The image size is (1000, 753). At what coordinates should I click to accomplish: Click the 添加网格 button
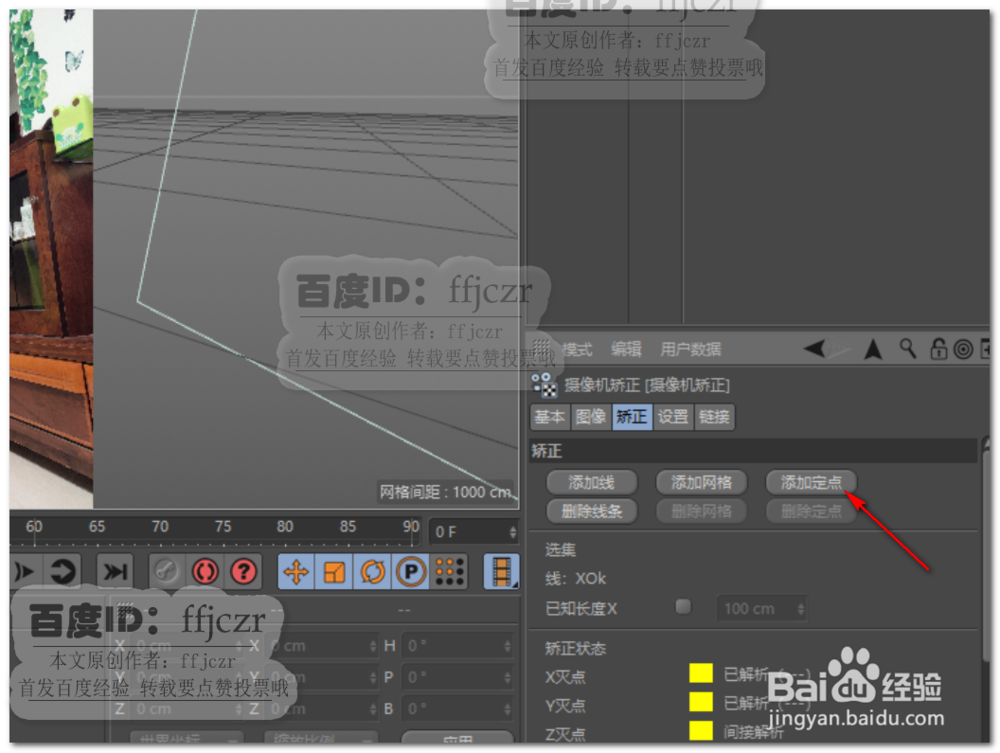point(702,482)
